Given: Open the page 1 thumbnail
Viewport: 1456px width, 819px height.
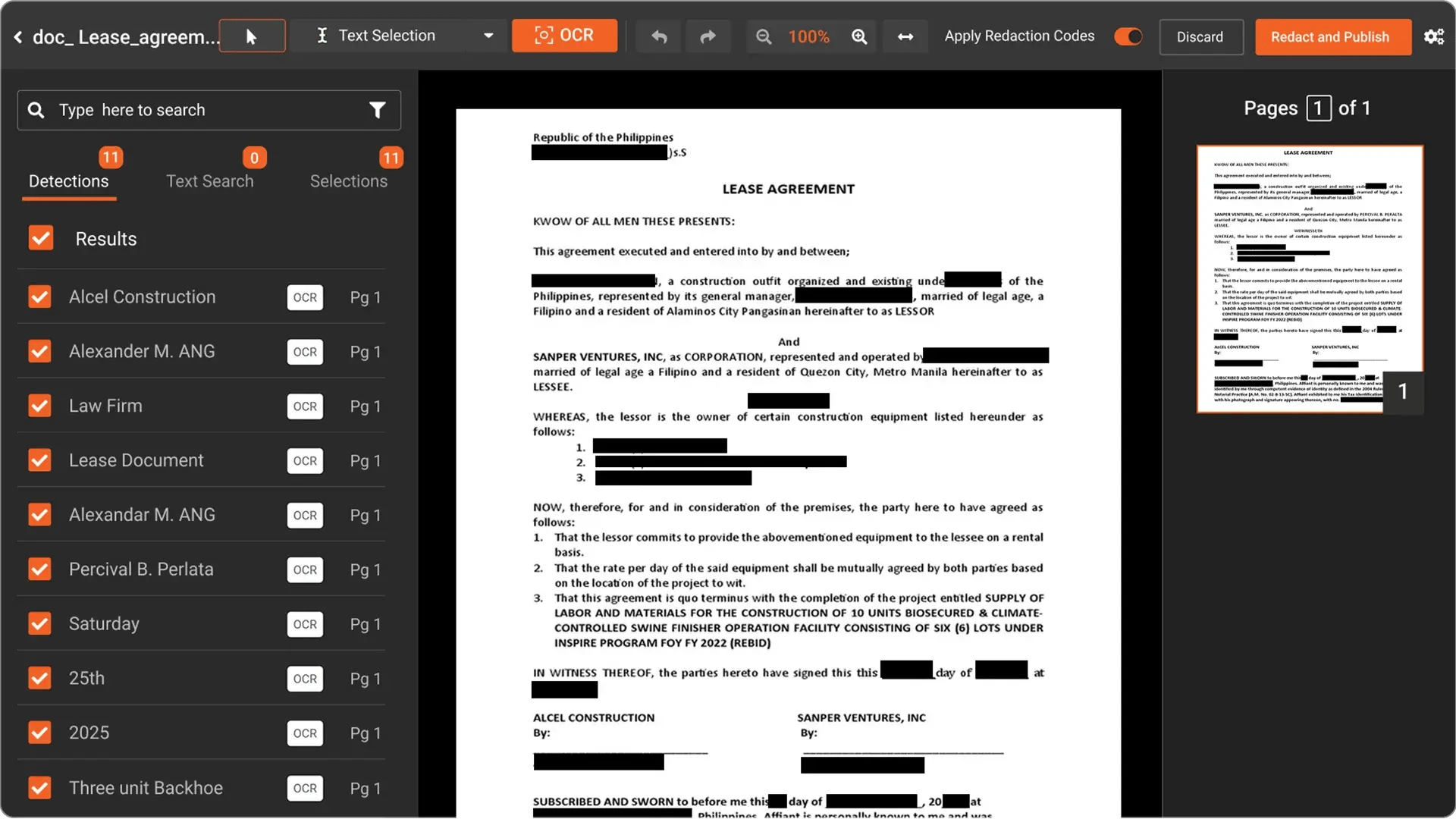Looking at the screenshot, I should (1309, 279).
